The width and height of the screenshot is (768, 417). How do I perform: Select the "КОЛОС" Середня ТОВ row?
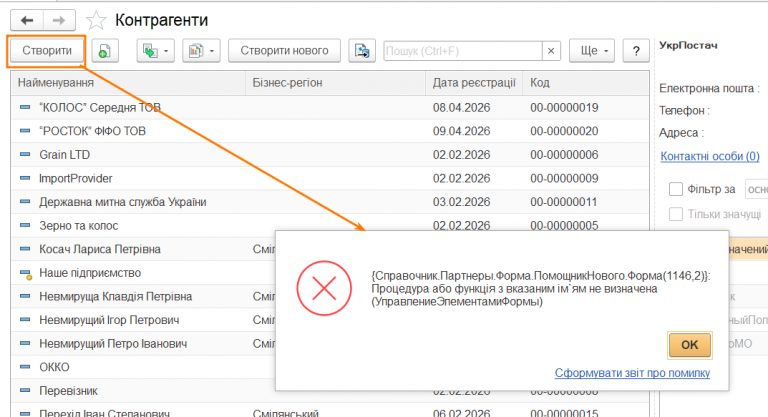pyautogui.click(x=330, y=108)
